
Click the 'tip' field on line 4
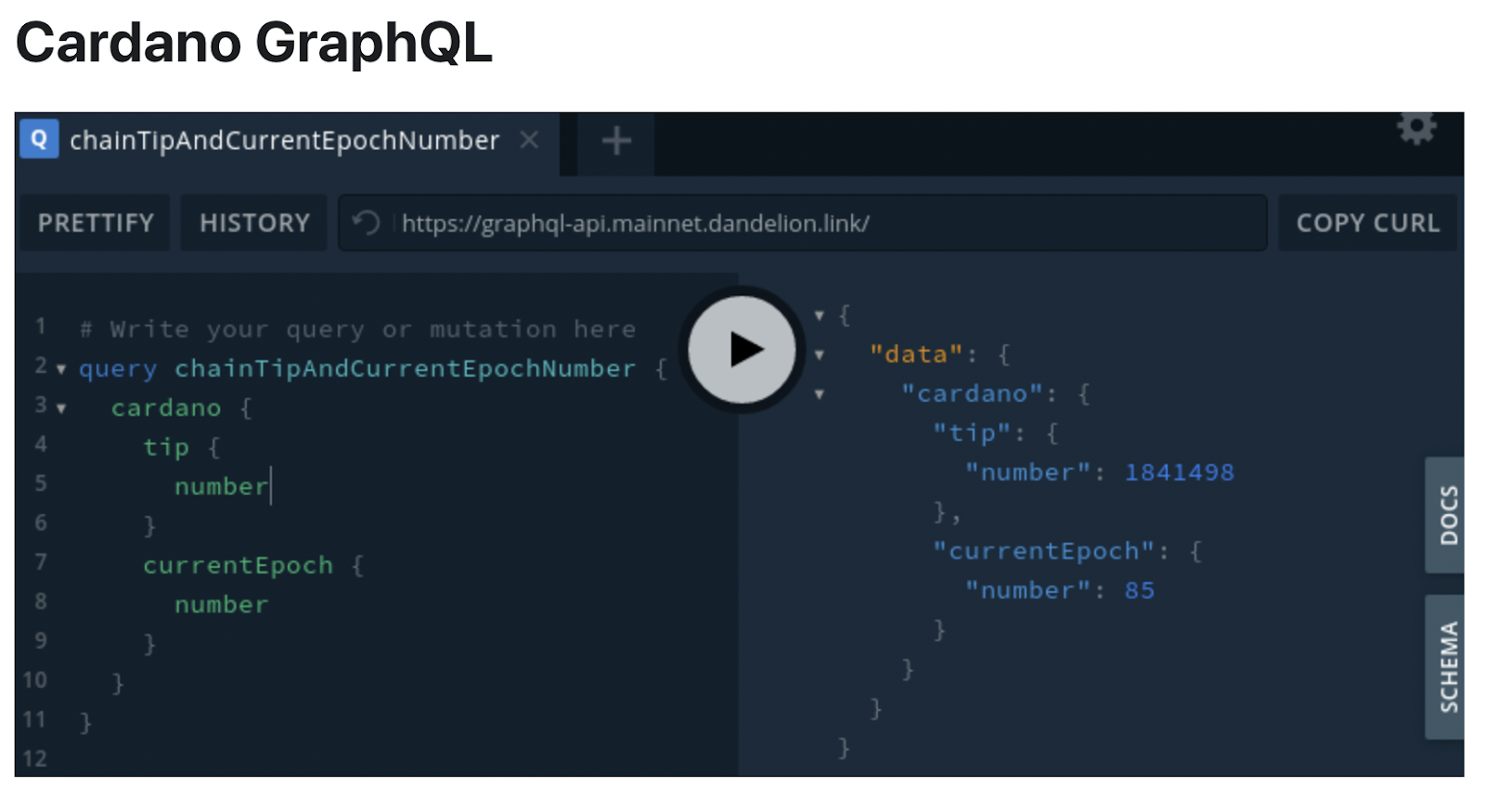click(166, 447)
